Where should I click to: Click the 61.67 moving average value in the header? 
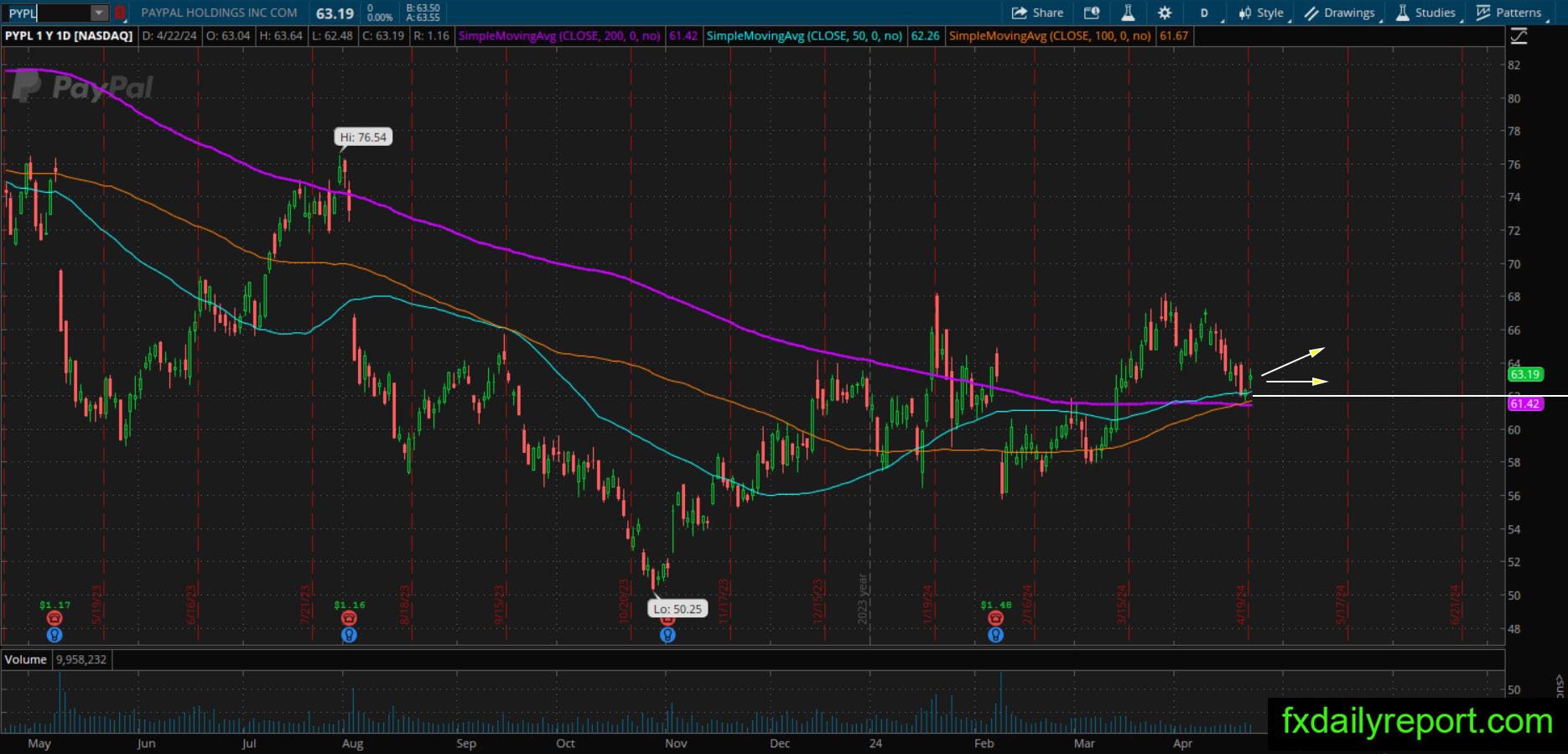(x=1173, y=36)
